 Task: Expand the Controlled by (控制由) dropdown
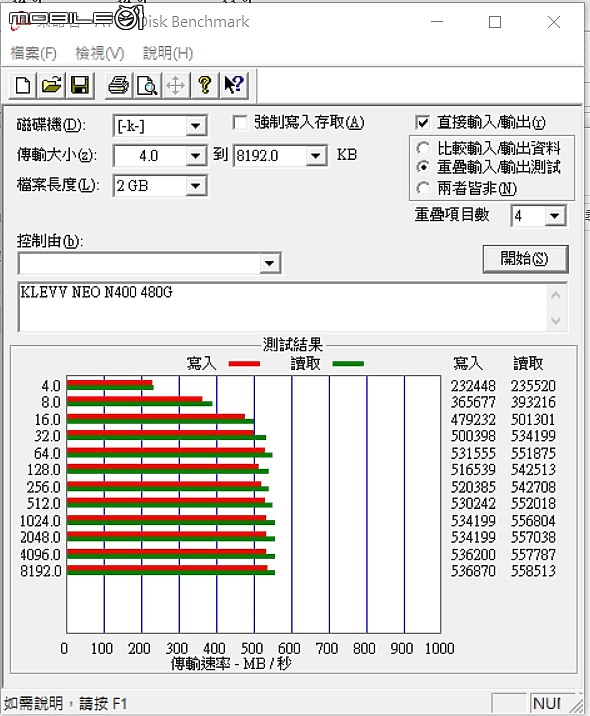[x=269, y=263]
